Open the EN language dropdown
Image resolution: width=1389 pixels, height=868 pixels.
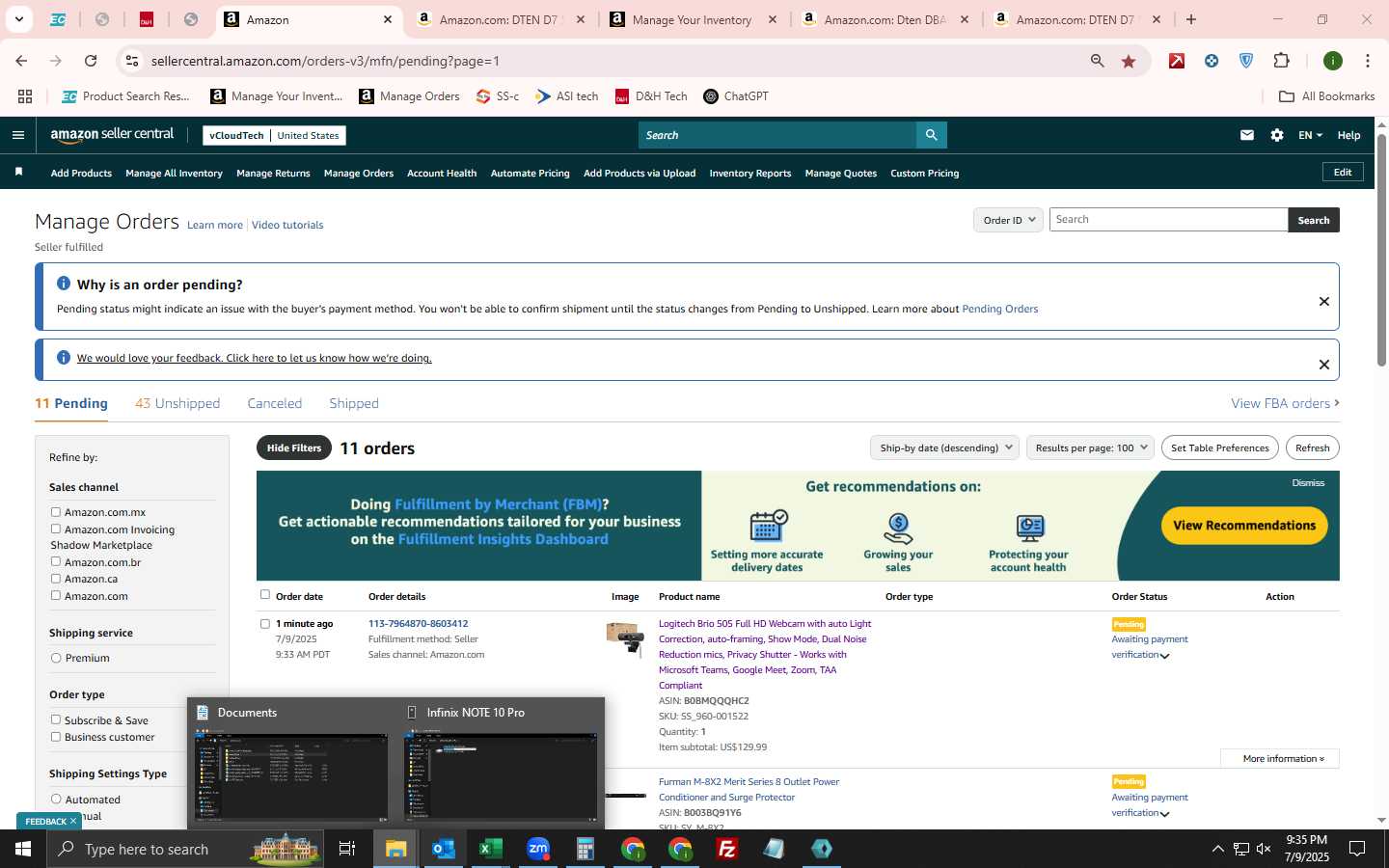tap(1310, 135)
